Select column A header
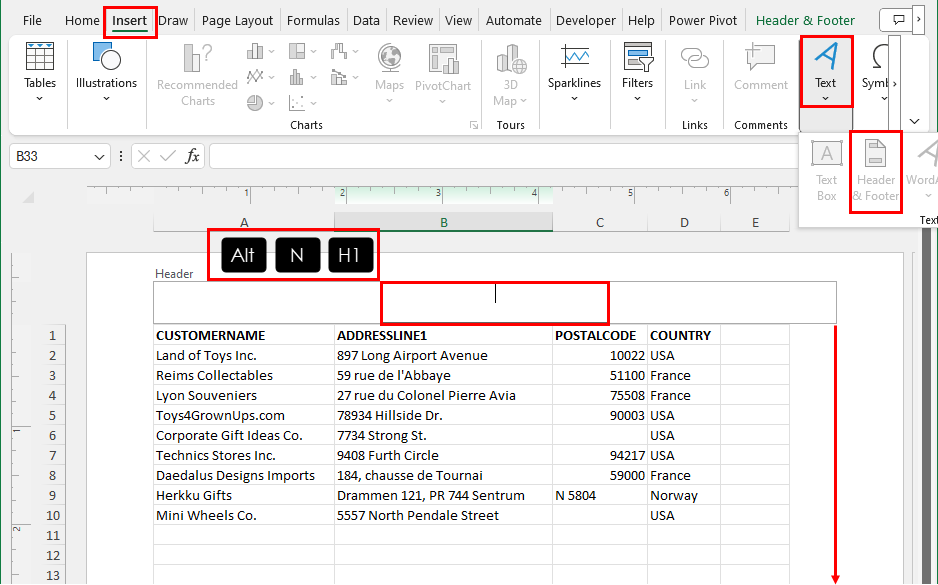Image resolution: width=938 pixels, height=585 pixels. tap(244, 223)
